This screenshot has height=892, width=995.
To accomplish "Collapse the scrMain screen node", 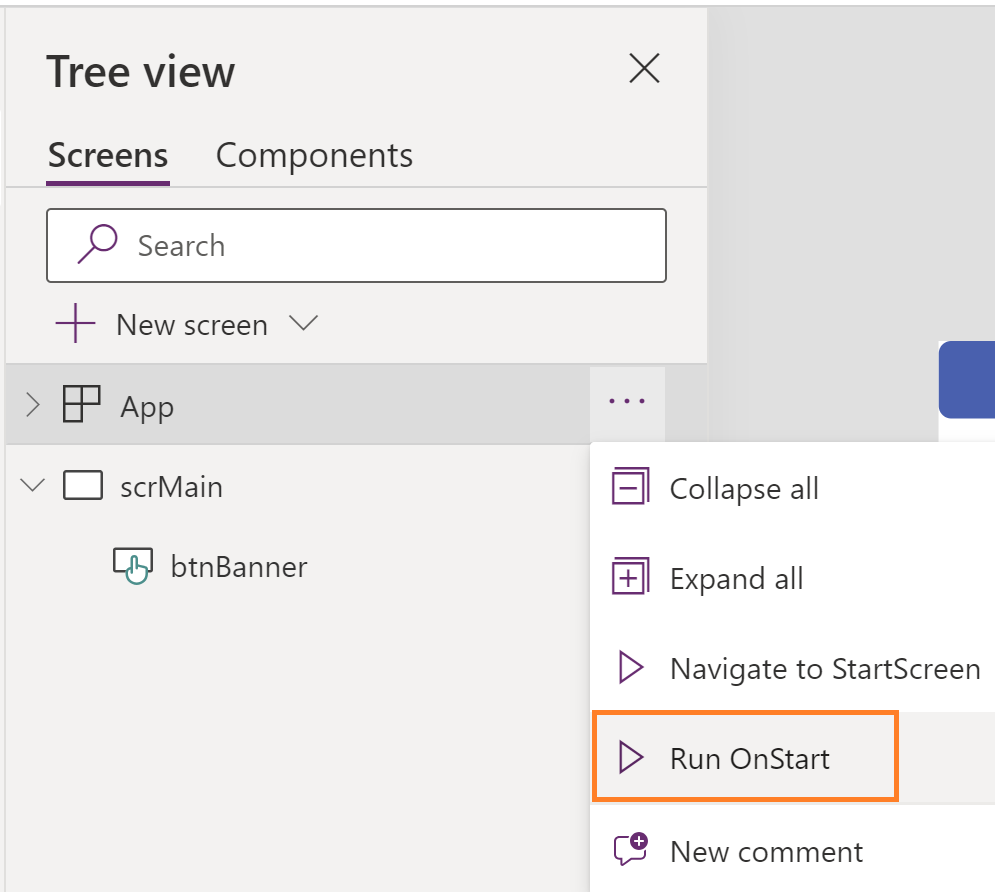I will tap(32, 486).
